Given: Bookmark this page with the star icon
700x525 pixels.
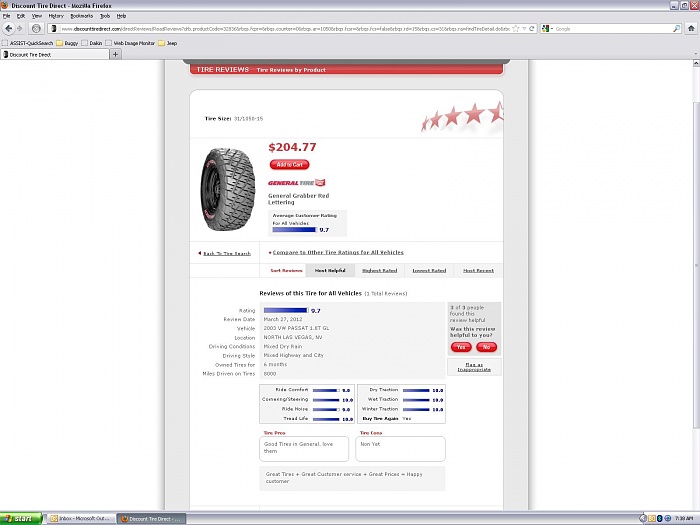Looking at the screenshot, I should click(x=516, y=29).
